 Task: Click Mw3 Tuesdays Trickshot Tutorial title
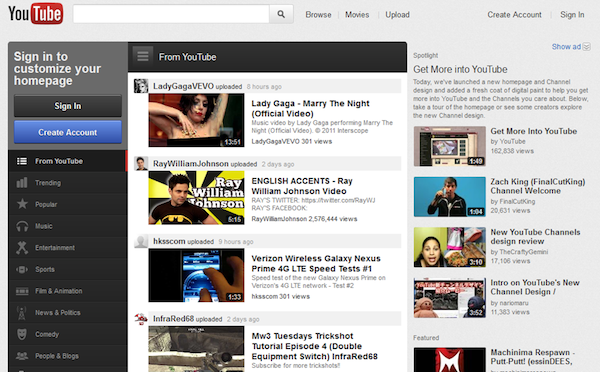315,346
